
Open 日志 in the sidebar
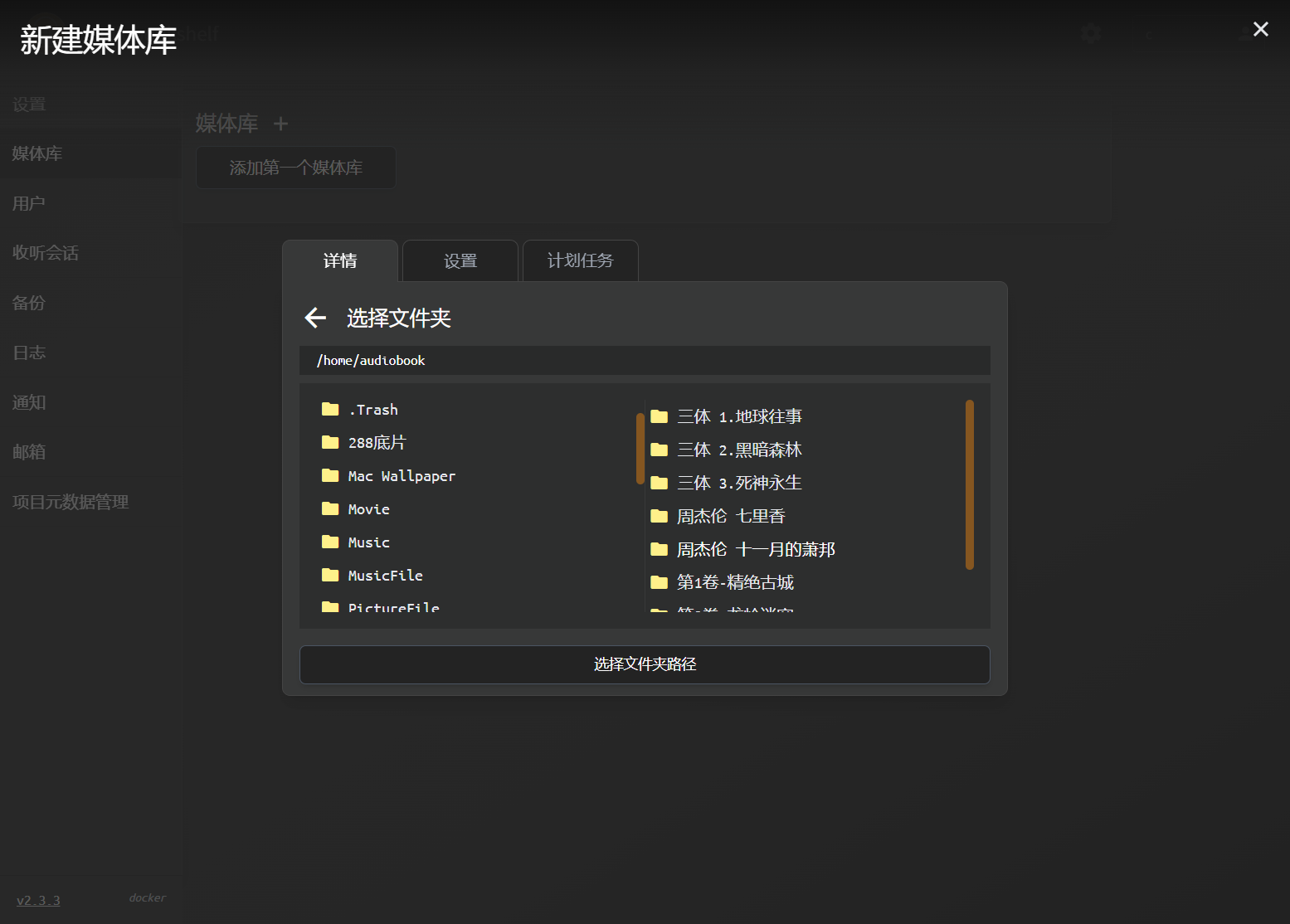point(29,353)
